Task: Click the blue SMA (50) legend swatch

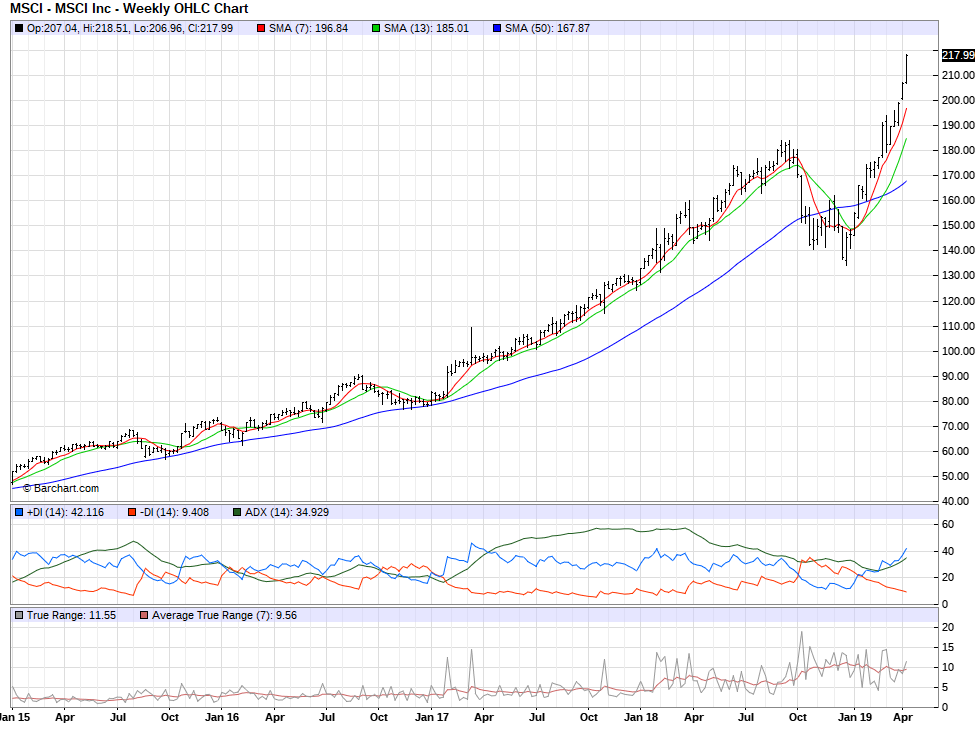Action: coord(497,28)
